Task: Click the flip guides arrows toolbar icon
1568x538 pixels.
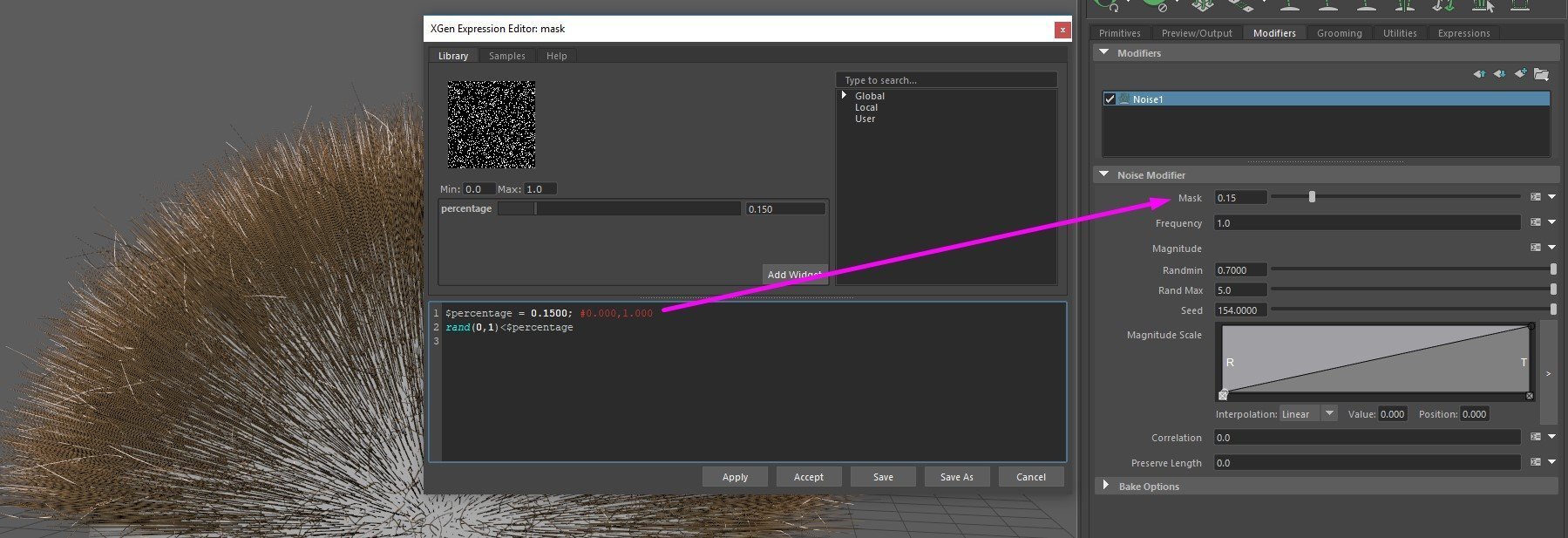Action: pyautogui.click(x=1442, y=5)
